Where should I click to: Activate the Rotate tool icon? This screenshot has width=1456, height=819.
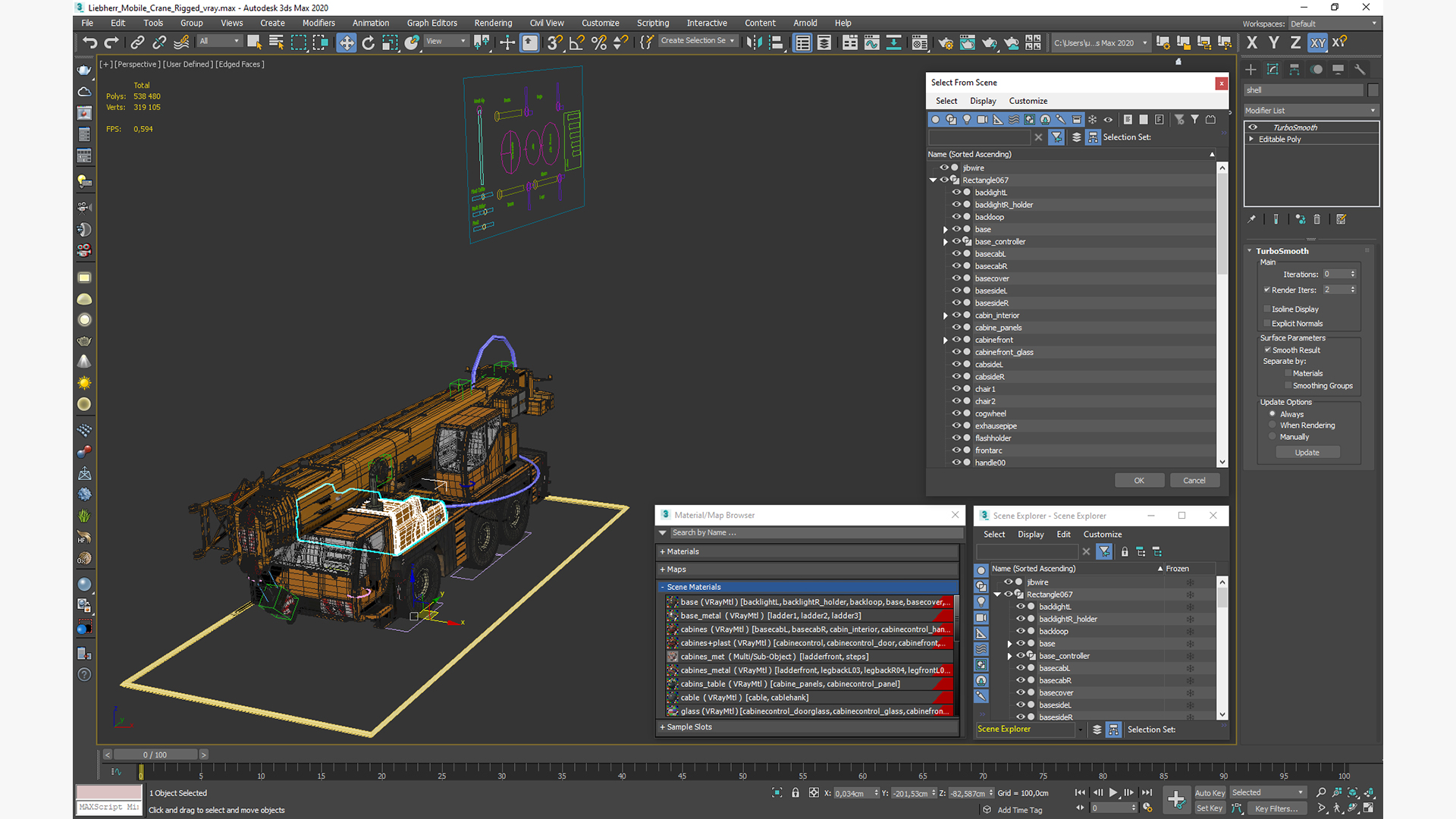click(x=369, y=43)
